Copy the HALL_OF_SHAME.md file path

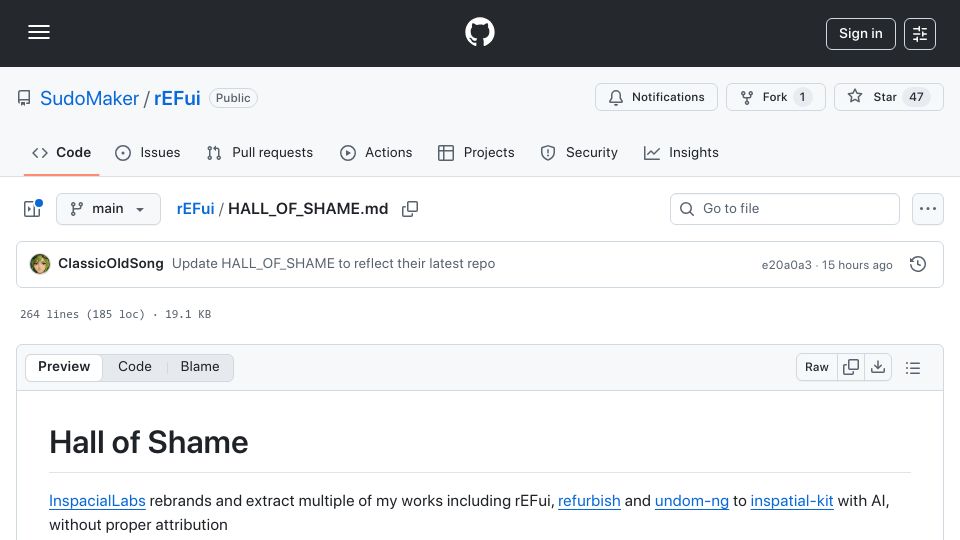[x=410, y=209]
